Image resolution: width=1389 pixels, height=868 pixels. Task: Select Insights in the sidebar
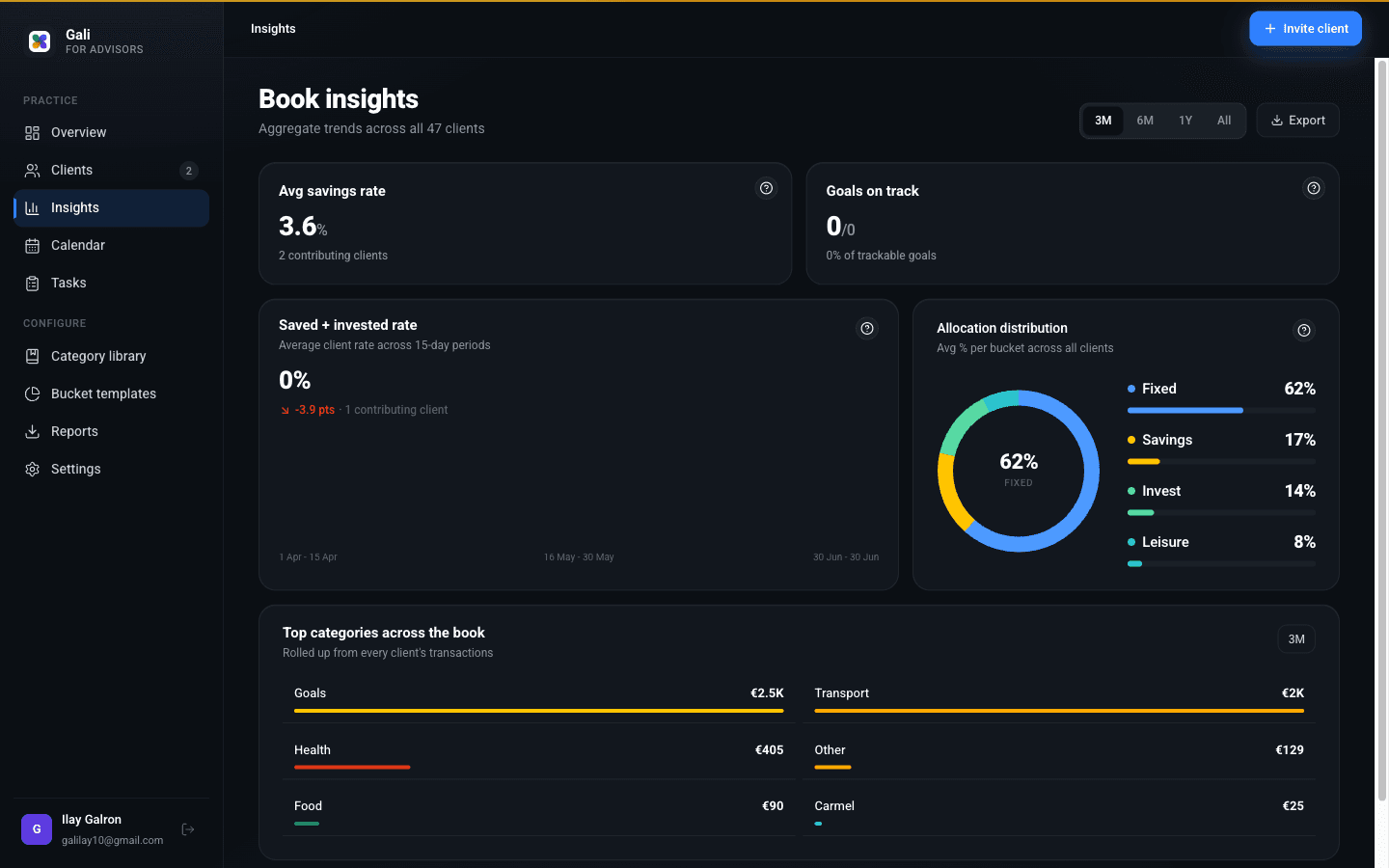coord(111,208)
